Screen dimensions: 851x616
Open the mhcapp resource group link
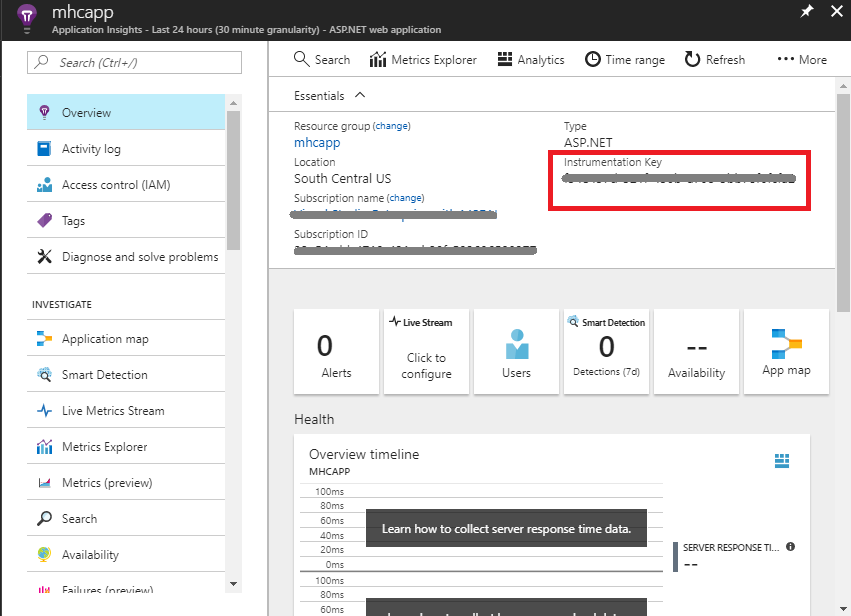[317, 143]
